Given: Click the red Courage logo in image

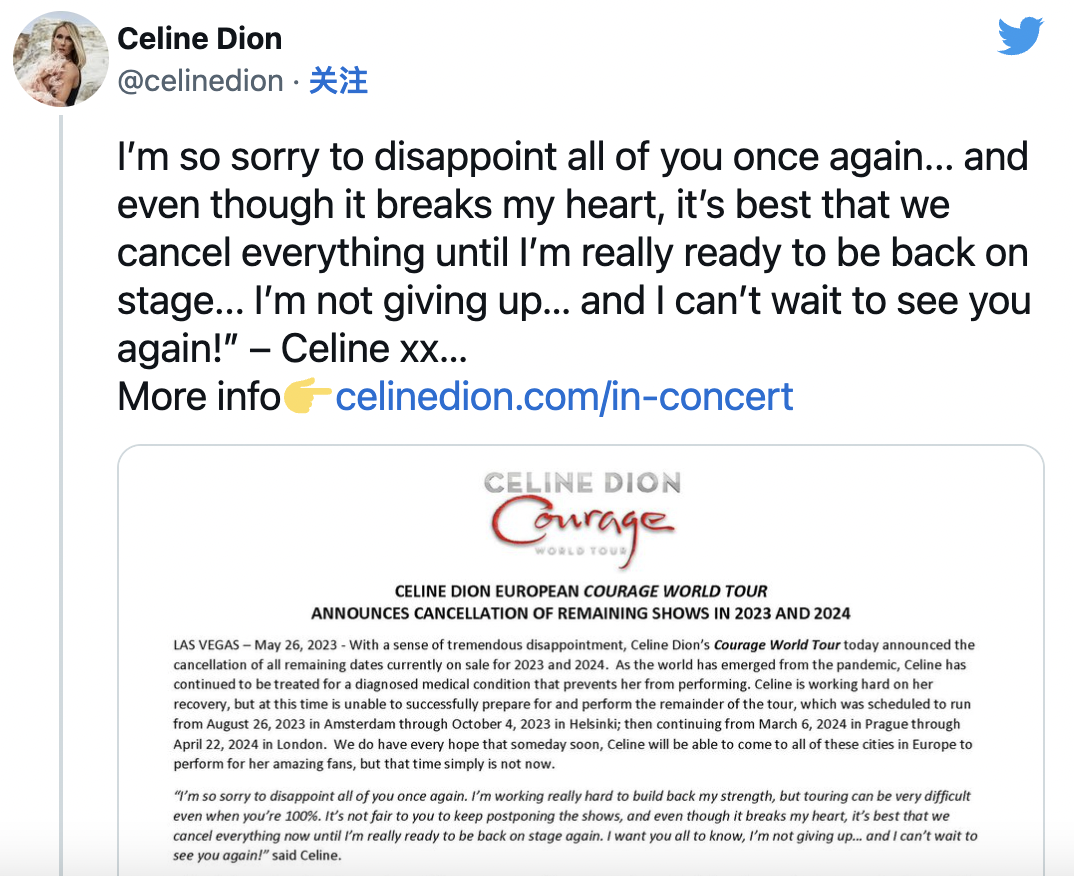Looking at the screenshot, I should pyautogui.click(x=580, y=523).
